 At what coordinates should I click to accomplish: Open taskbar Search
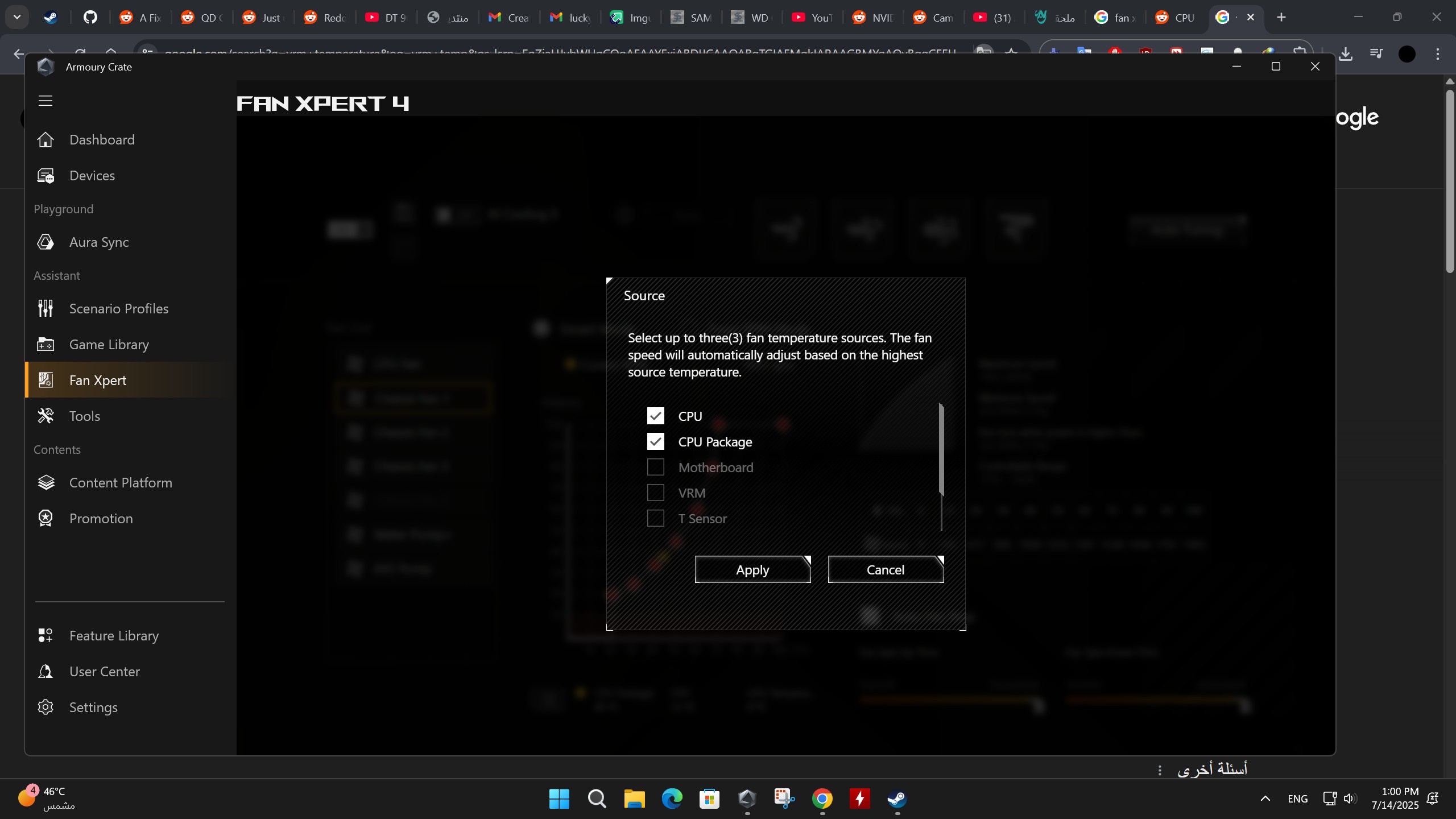[x=597, y=799]
